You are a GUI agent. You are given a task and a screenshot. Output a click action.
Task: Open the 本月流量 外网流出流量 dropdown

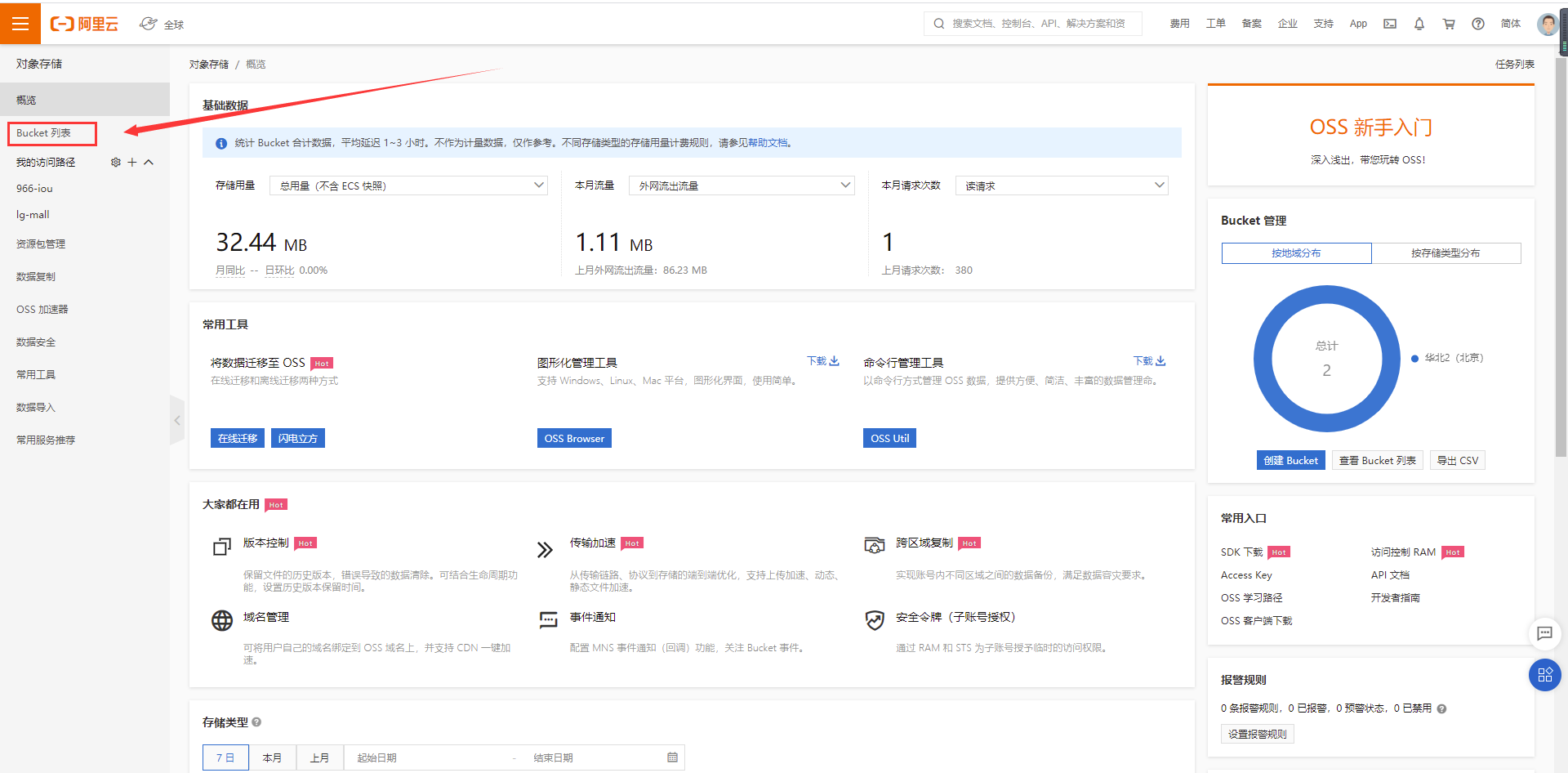point(742,185)
